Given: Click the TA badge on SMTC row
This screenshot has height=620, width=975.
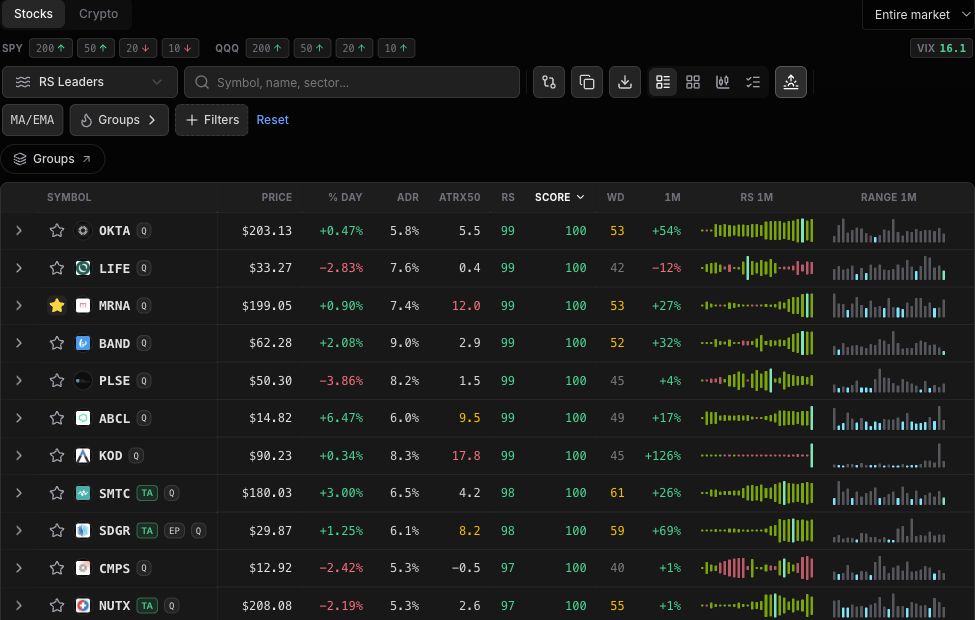Looking at the screenshot, I should [147, 493].
